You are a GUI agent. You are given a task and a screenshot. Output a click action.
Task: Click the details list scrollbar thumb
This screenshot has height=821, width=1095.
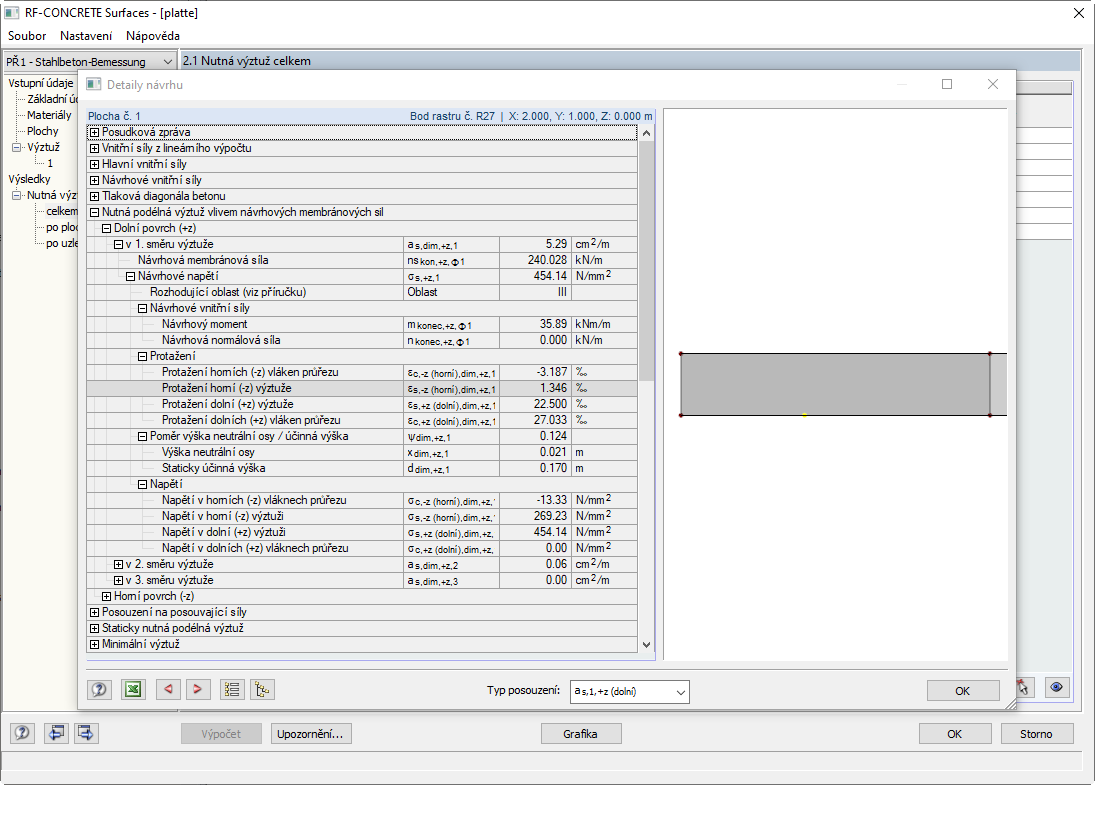click(646, 260)
